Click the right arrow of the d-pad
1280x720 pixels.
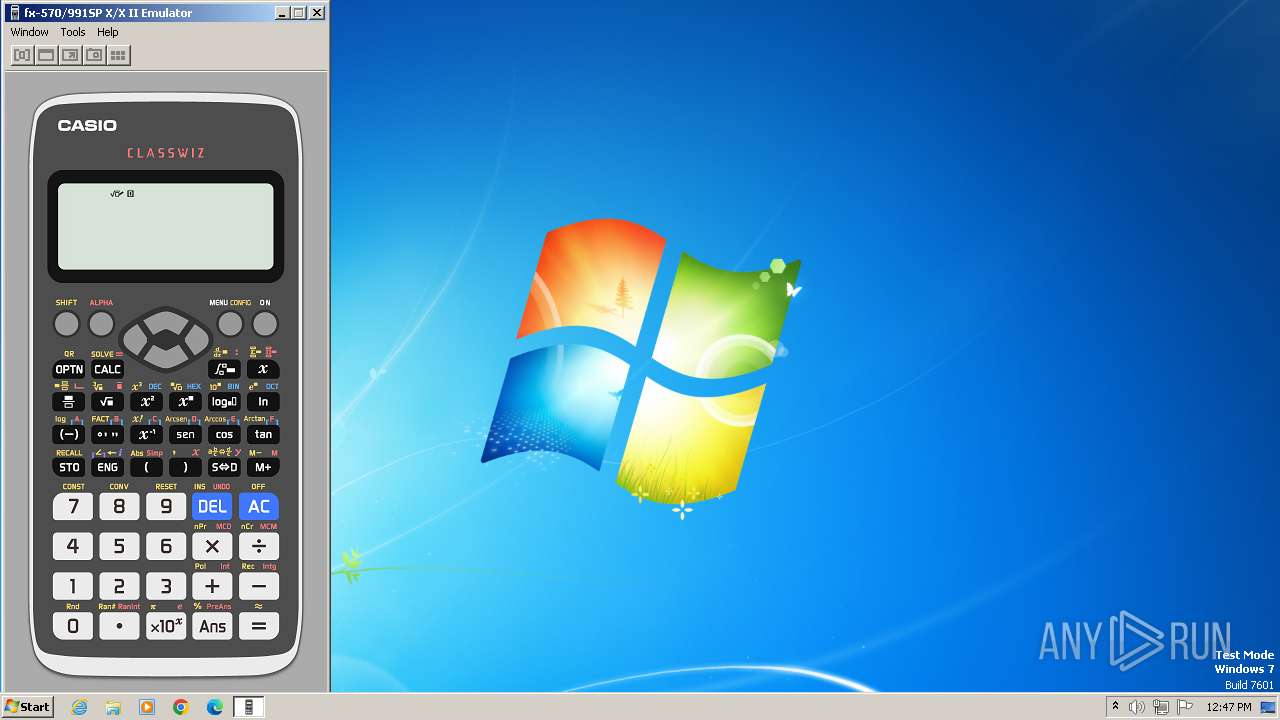point(195,338)
